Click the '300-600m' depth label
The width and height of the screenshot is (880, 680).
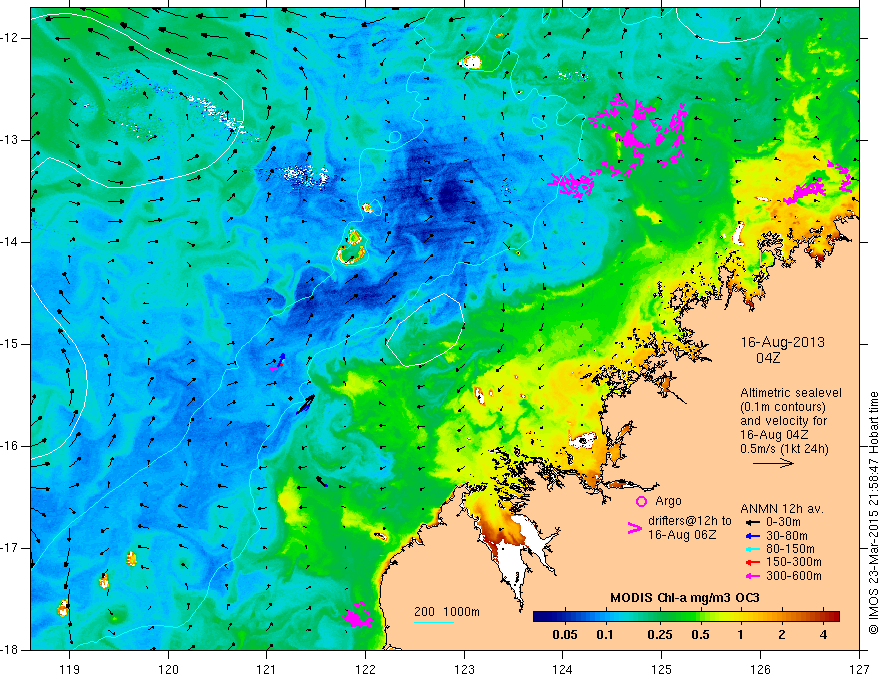tap(794, 576)
